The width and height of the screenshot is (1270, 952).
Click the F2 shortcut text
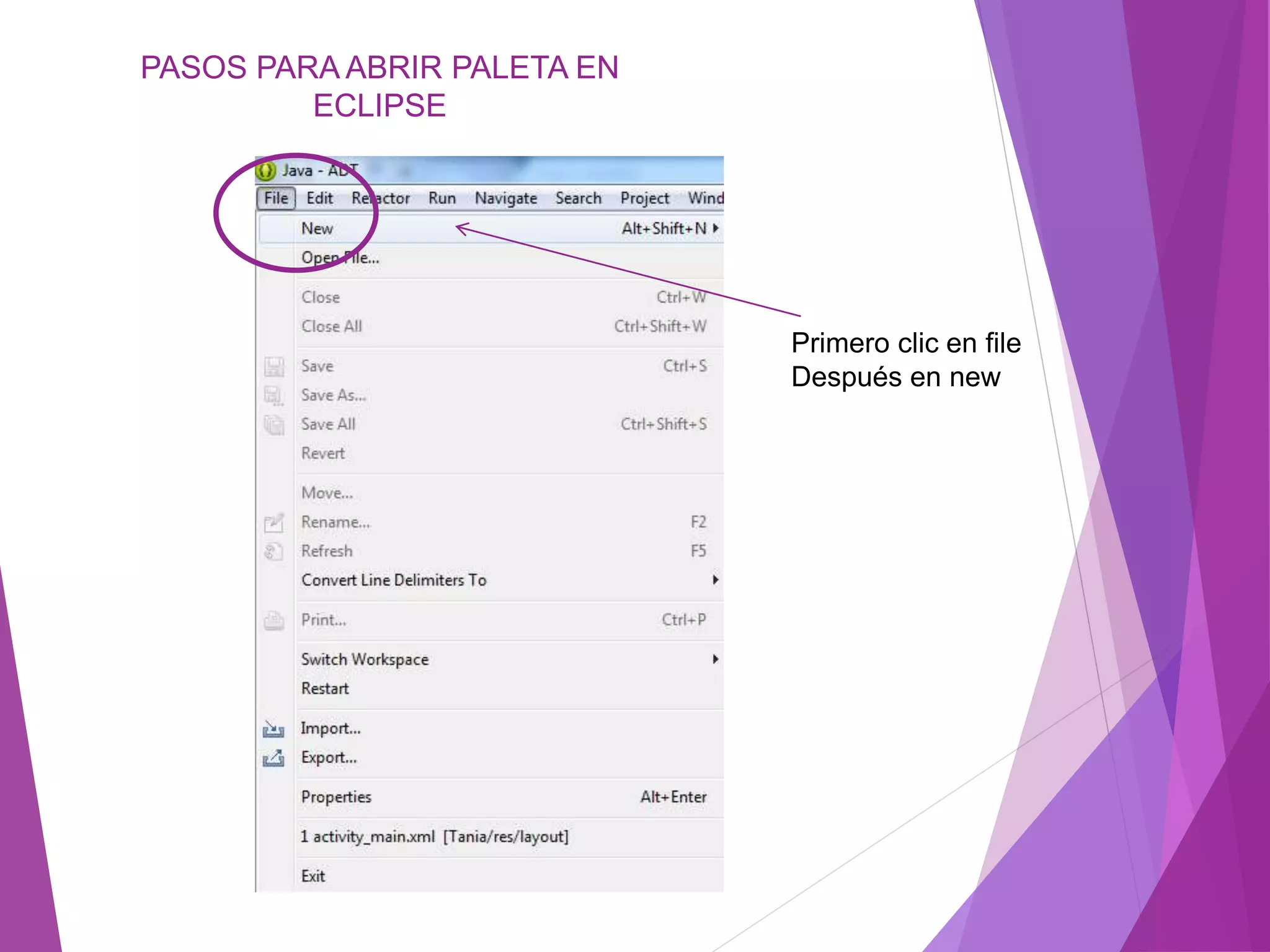(x=698, y=522)
